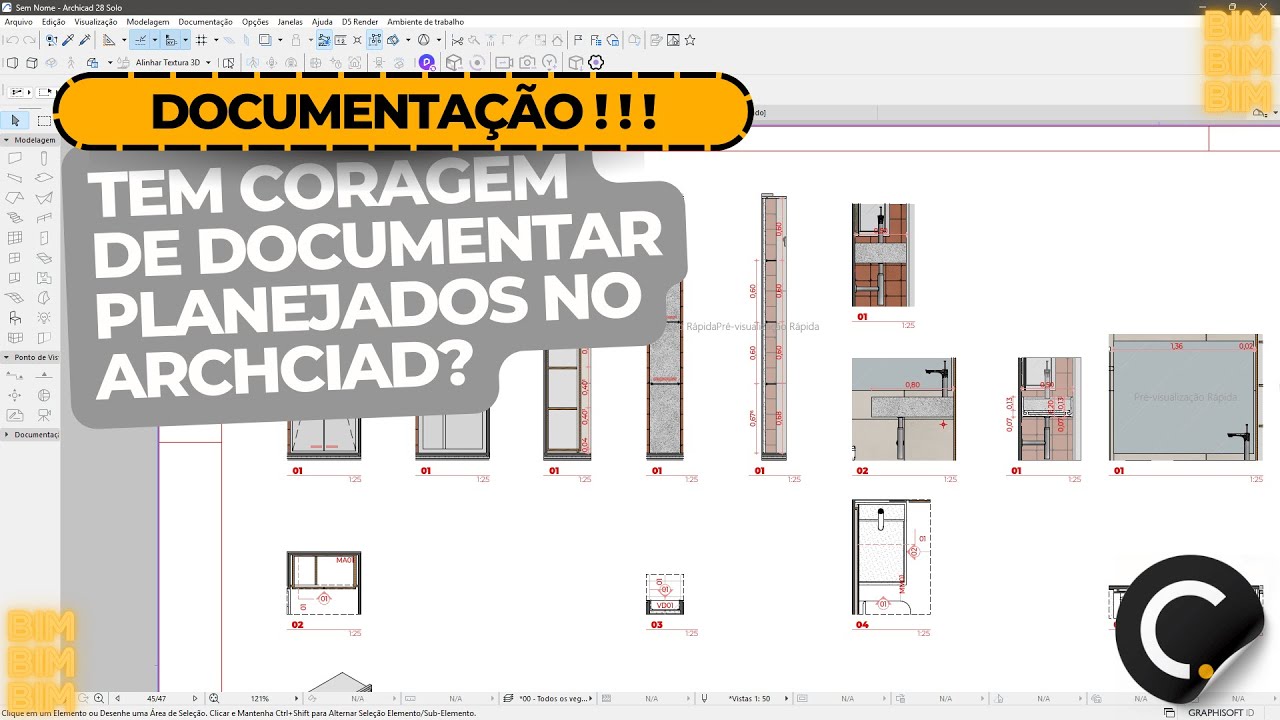The width and height of the screenshot is (1280, 720).
Task: Select the Window tool
Action: pos(15,257)
